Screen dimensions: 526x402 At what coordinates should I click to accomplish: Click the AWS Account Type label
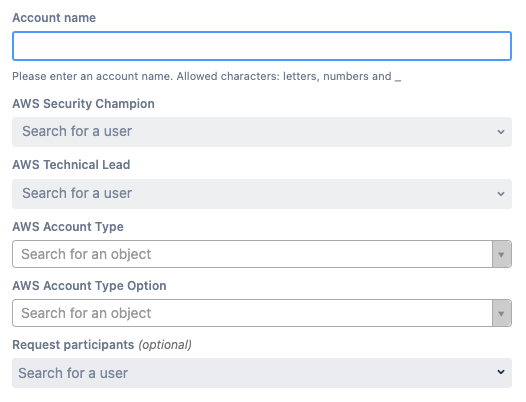(x=68, y=227)
